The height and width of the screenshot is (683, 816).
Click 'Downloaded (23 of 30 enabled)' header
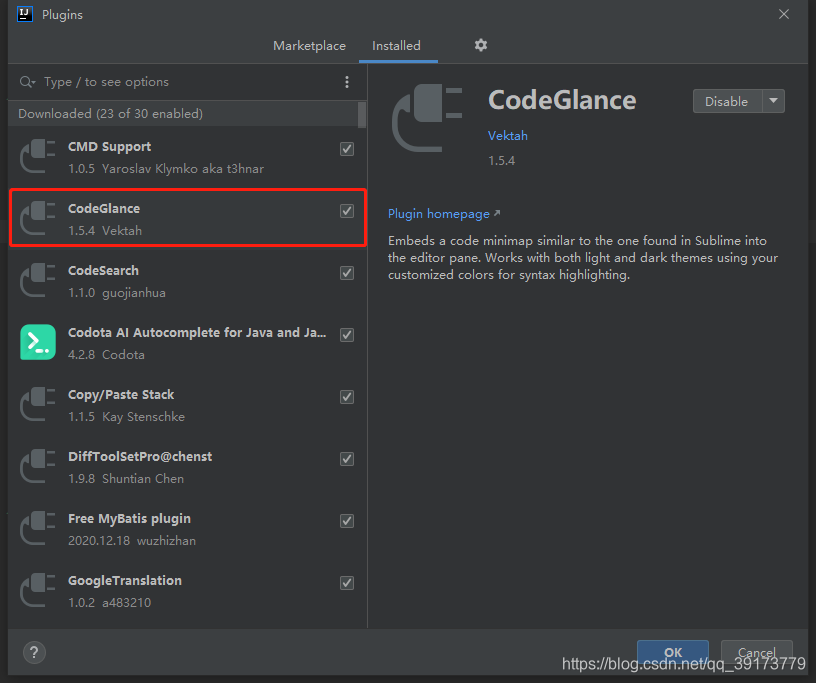point(110,113)
